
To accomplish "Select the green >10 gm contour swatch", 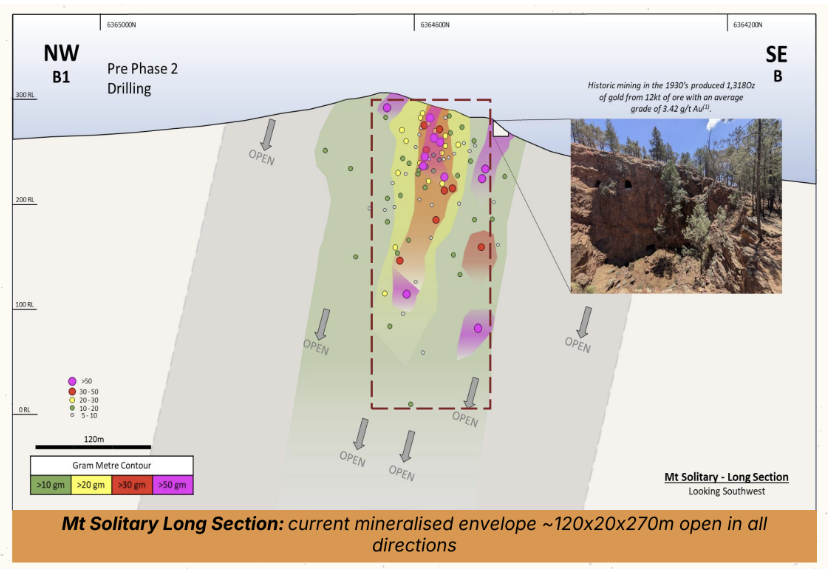I will click(51, 485).
